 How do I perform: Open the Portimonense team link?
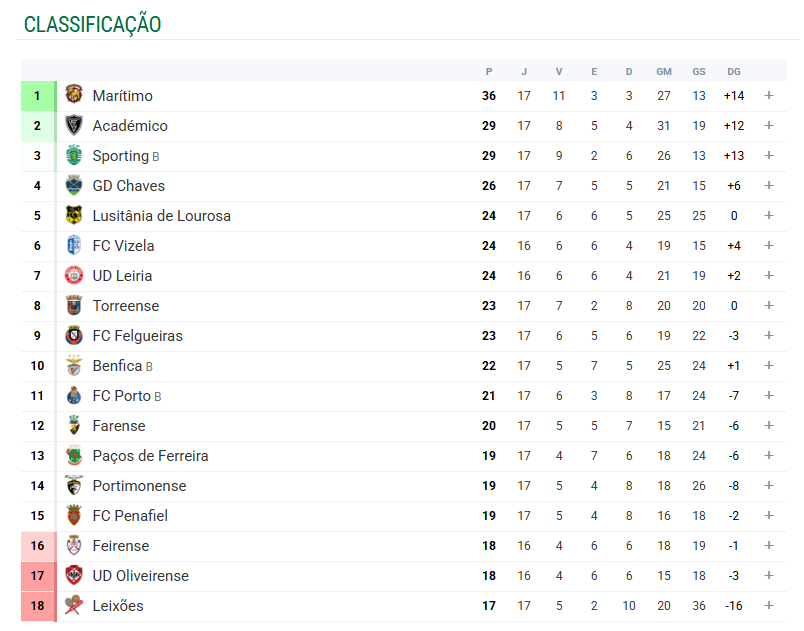(x=139, y=486)
